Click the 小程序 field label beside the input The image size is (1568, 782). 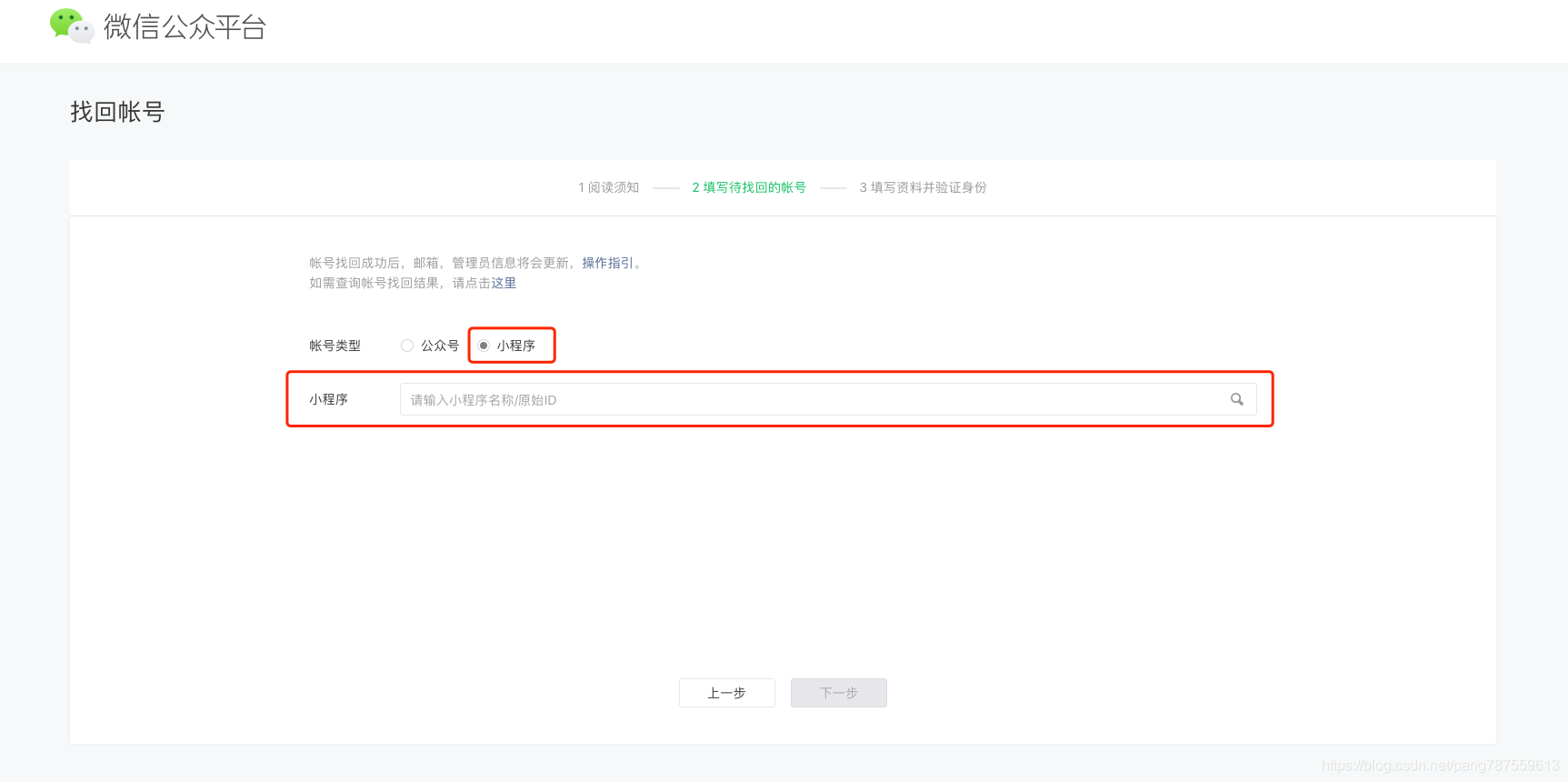[328, 399]
